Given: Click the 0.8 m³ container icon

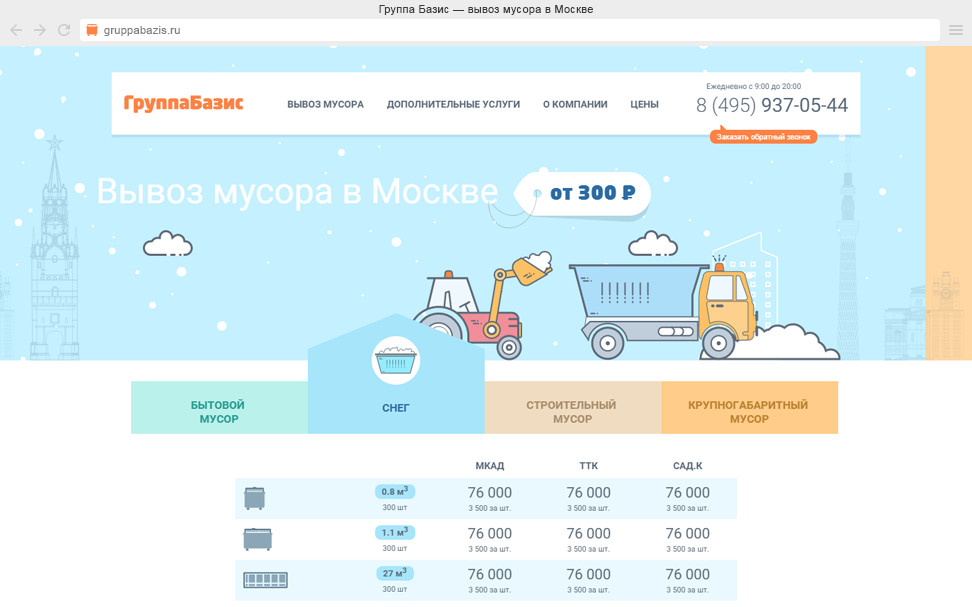Looking at the screenshot, I should coord(255,497).
